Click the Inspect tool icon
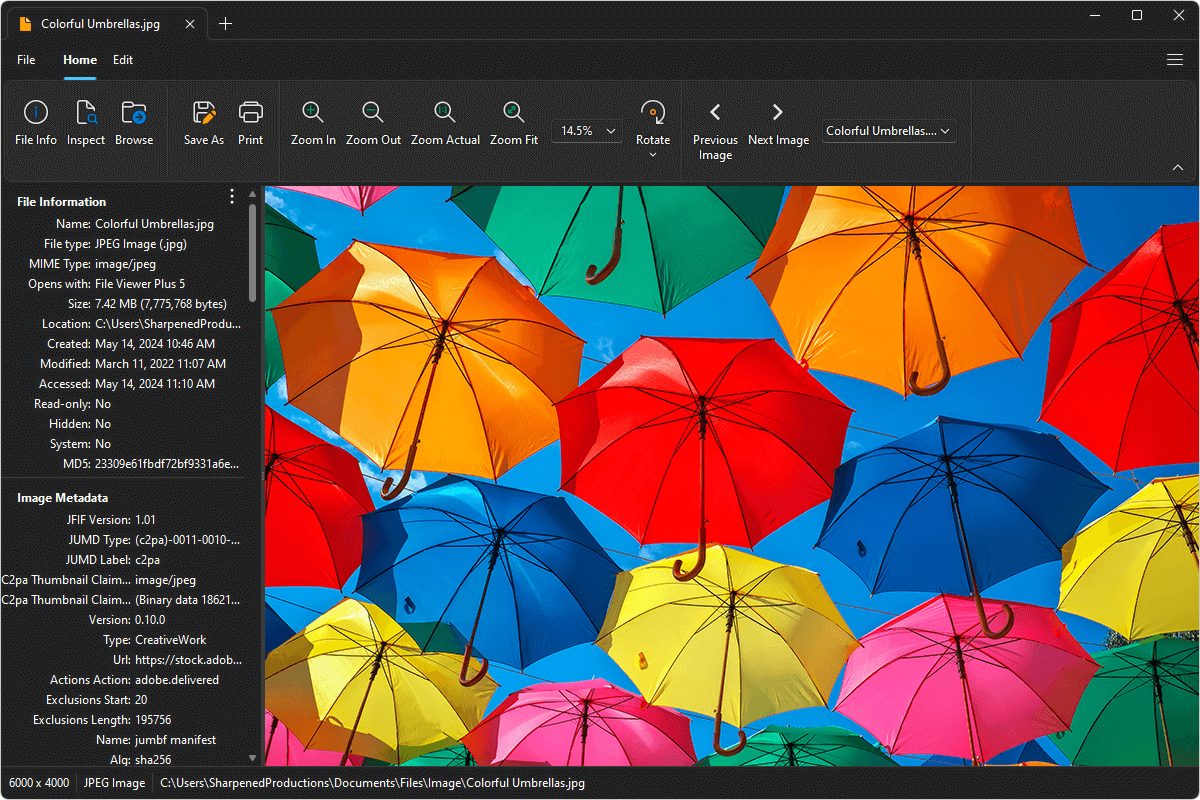The height and width of the screenshot is (800, 1200). tap(86, 123)
